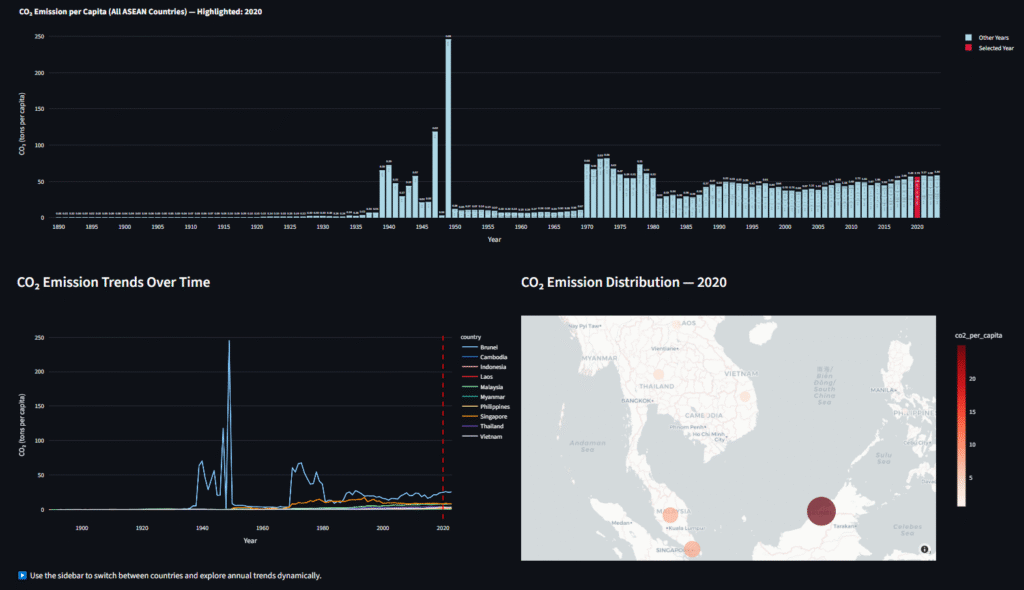Click the red Selected Year legend swatch
This screenshot has width=1024, height=590.
[967, 48]
